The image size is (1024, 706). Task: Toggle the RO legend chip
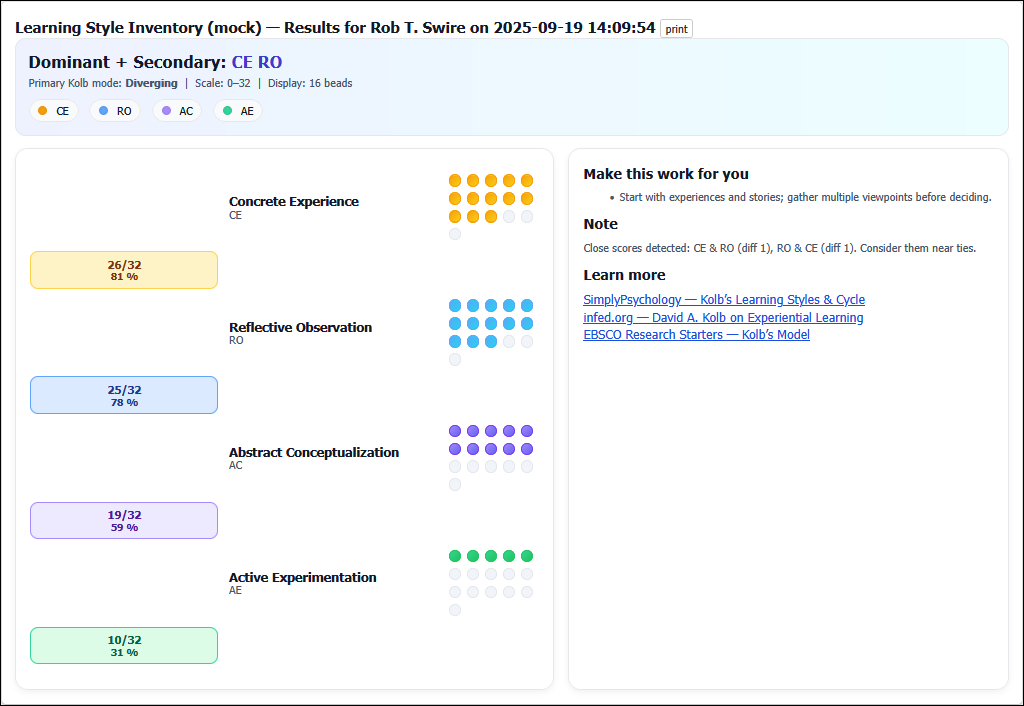coord(114,111)
